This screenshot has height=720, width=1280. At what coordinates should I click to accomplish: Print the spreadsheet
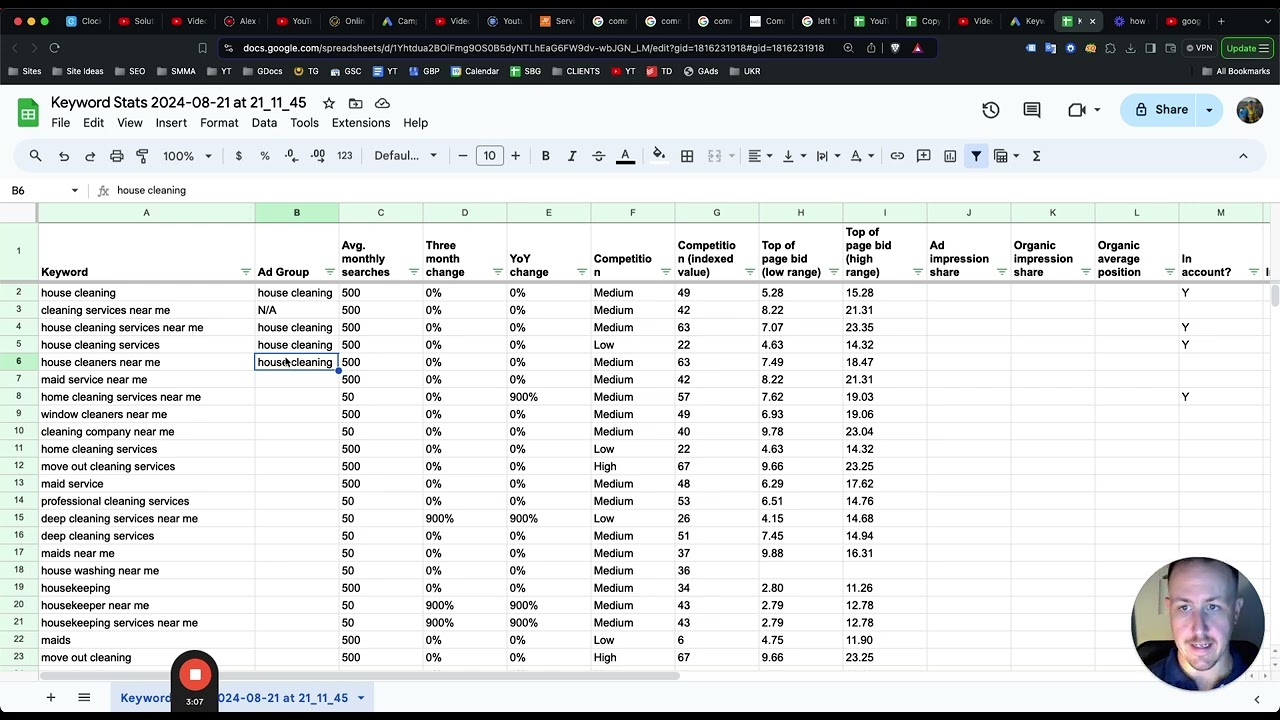click(x=116, y=156)
